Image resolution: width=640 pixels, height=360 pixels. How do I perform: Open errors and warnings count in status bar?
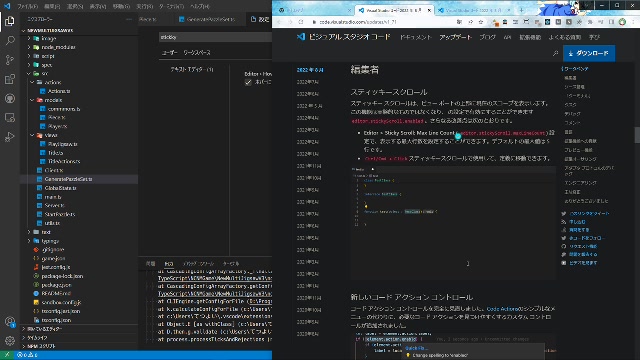[x=27, y=355]
